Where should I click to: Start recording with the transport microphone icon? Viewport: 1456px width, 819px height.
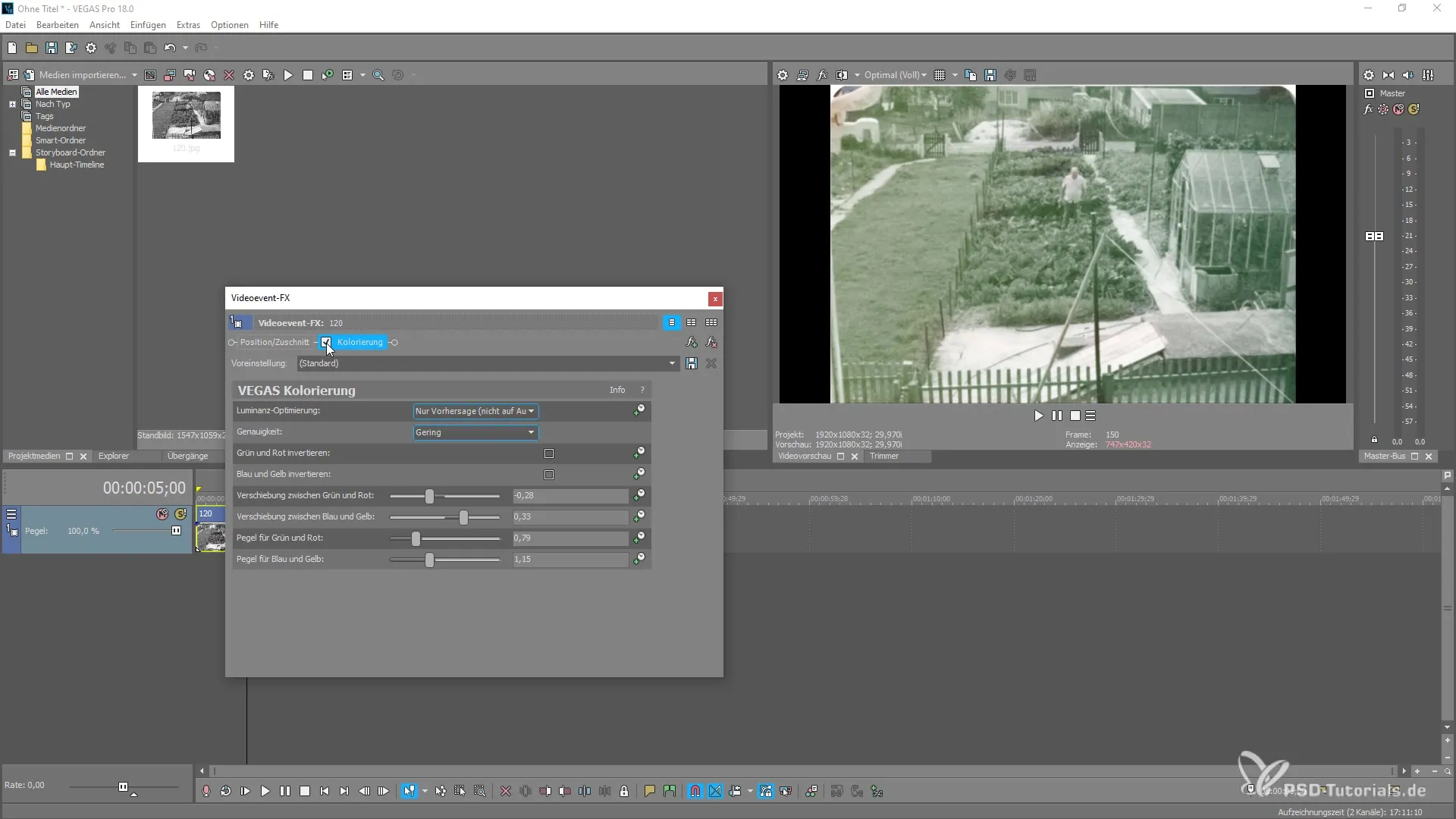click(206, 791)
